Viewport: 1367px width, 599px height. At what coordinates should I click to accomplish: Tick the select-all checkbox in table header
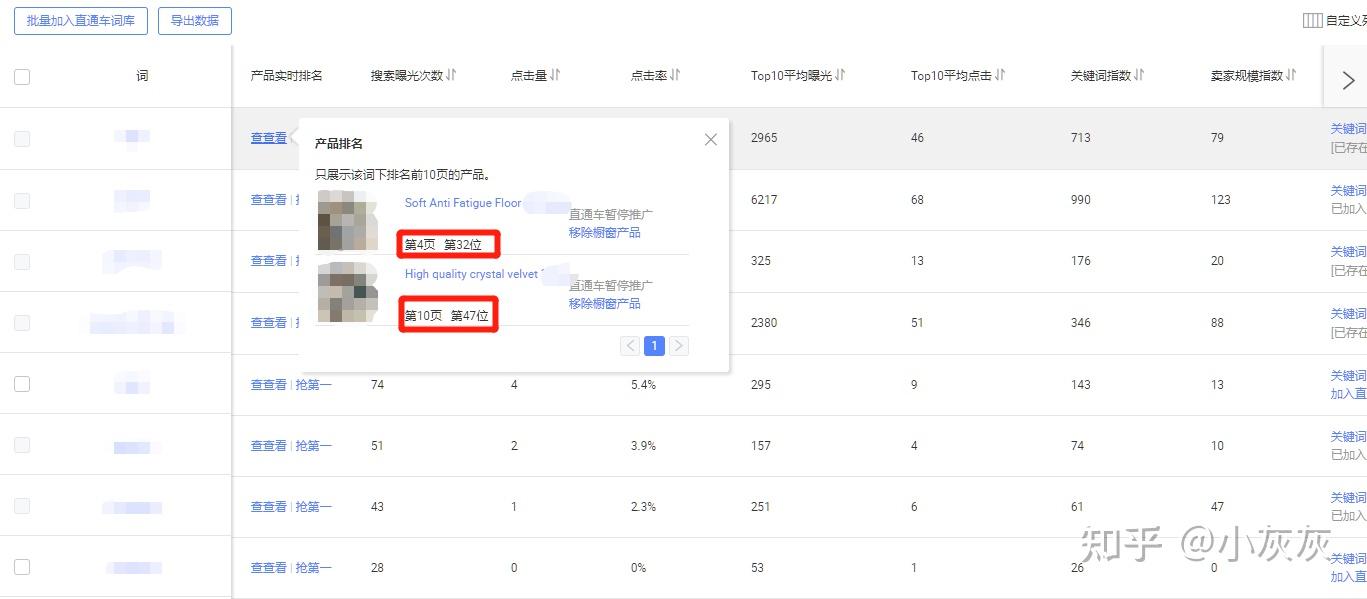click(22, 76)
